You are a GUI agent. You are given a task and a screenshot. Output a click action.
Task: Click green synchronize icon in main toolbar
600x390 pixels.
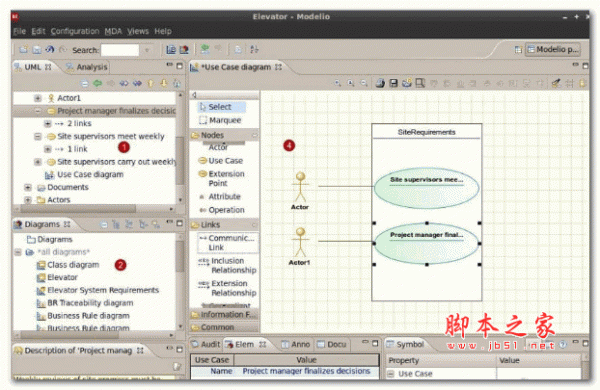[x=205, y=49]
